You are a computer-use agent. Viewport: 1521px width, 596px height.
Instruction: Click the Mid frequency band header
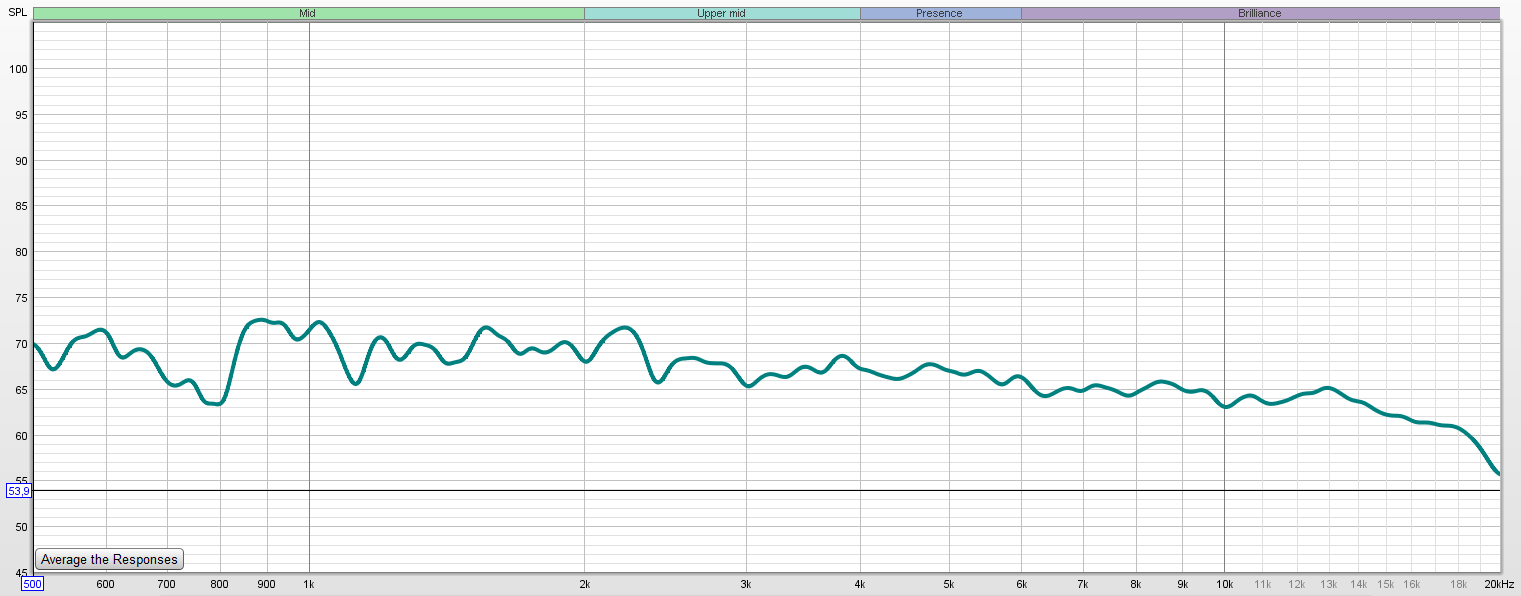(x=308, y=14)
